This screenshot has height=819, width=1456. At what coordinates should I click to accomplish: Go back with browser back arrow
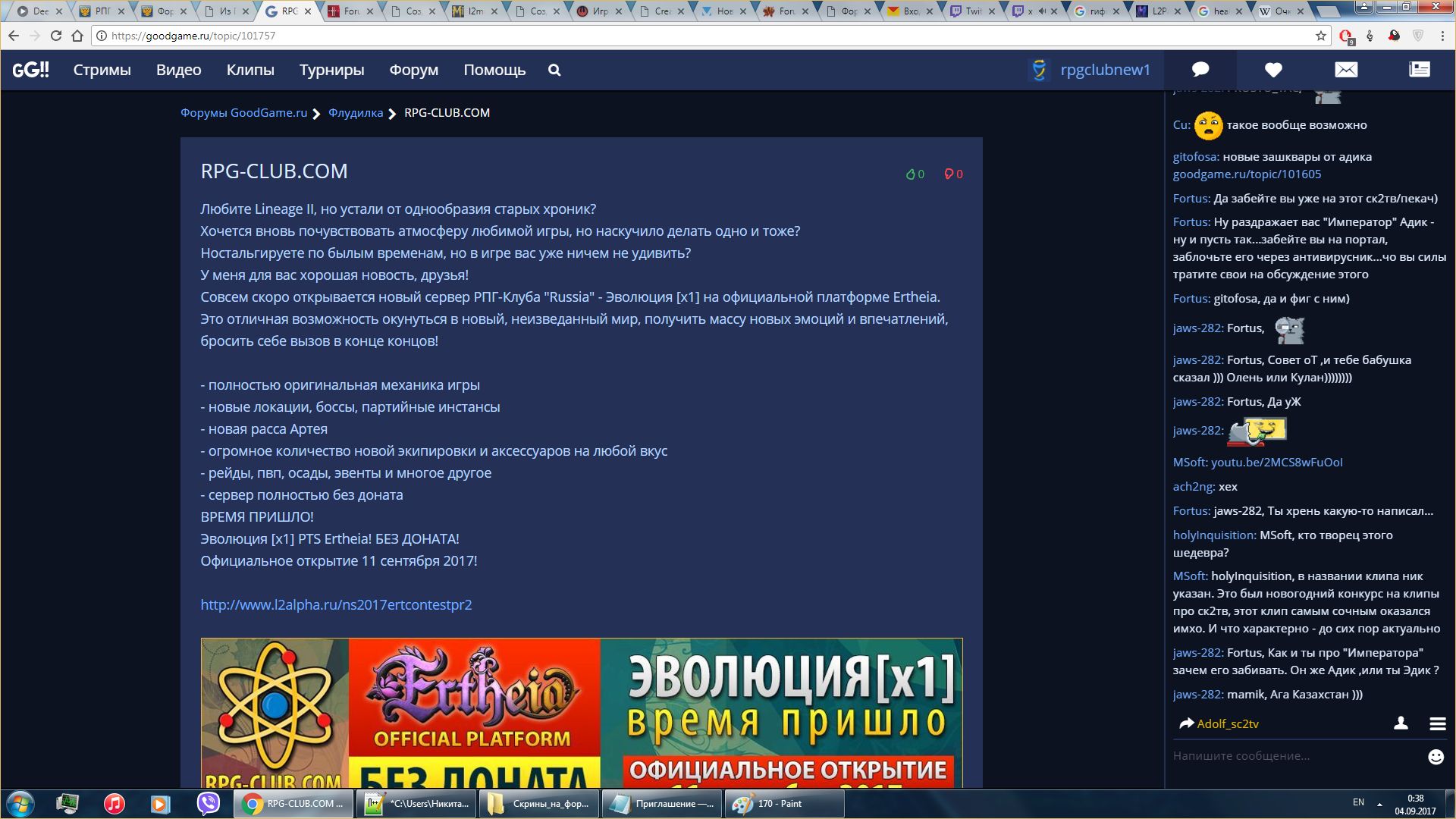tap(14, 36)
